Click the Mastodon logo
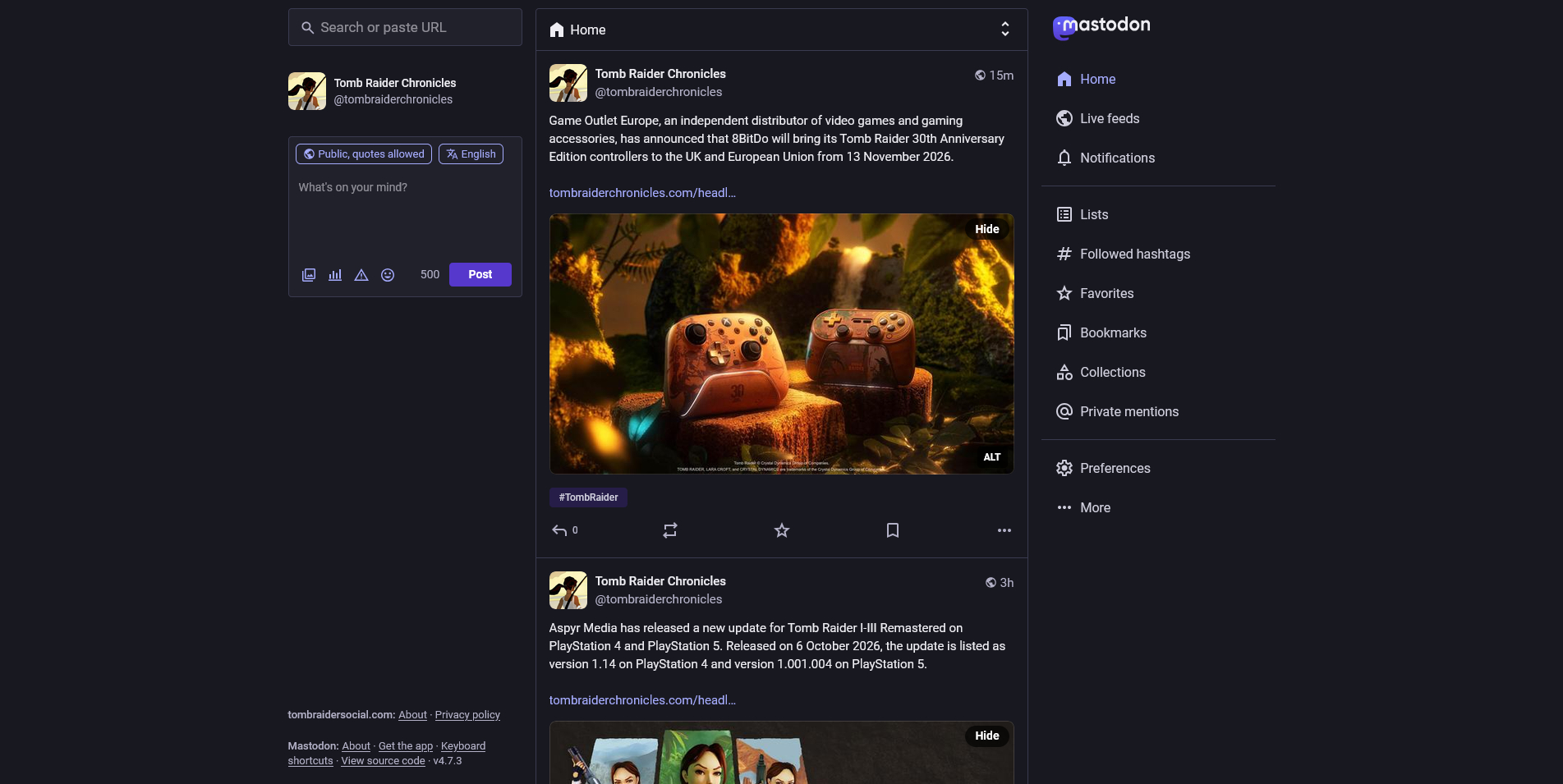The width and height of the screenshot is (1563, 784). coord(1101,27)
